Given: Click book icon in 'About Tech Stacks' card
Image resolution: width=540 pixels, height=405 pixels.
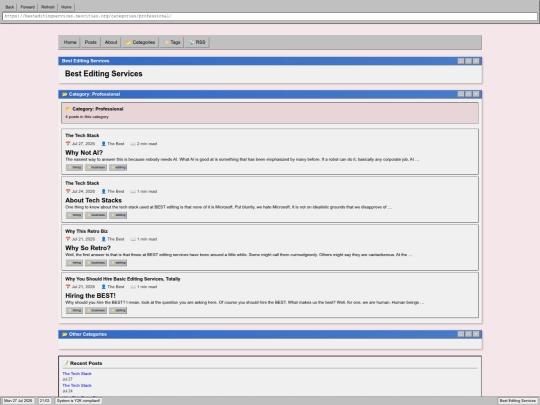Looking at the screenshot, I should point(133,191).
